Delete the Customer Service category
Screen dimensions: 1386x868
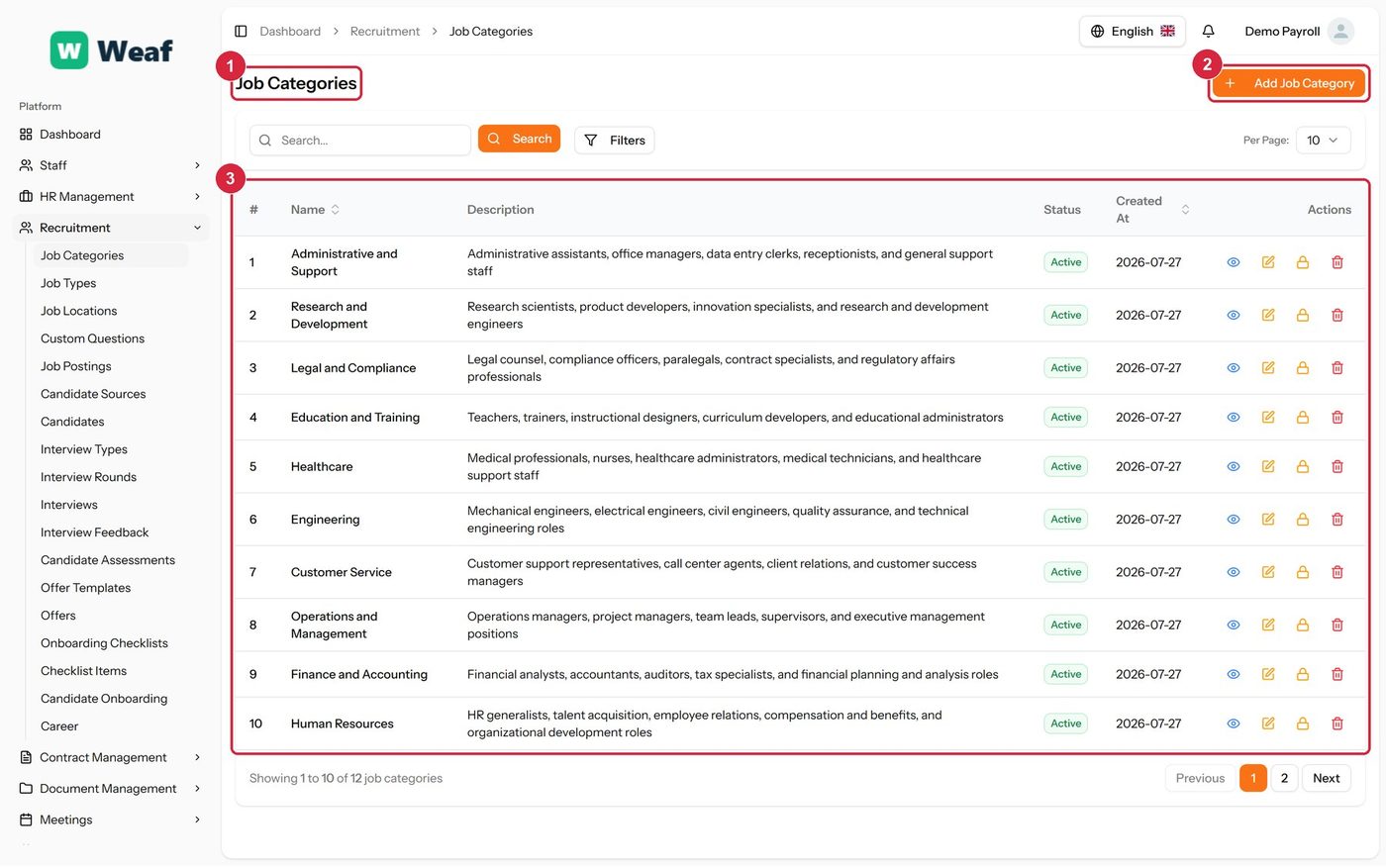(x=1337, y=573)
